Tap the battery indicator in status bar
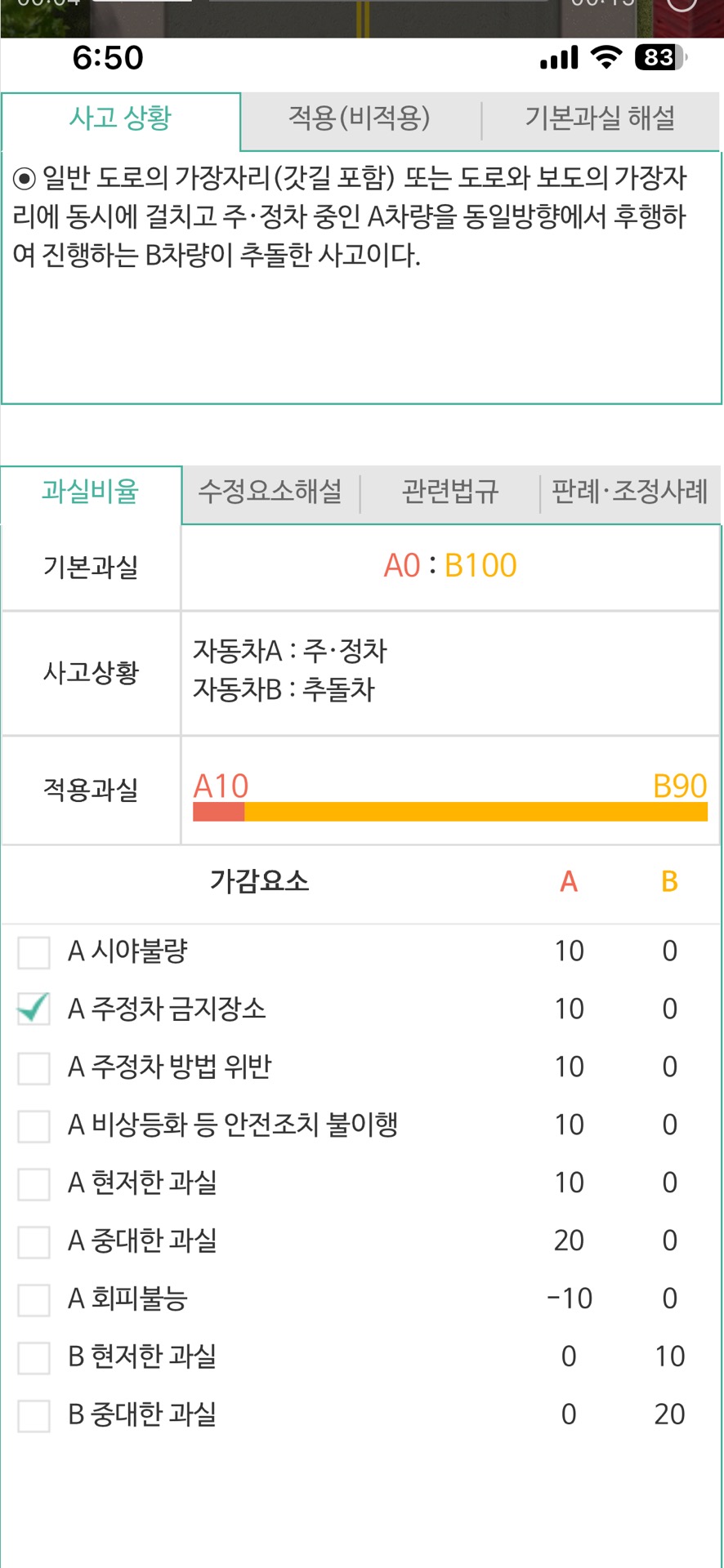Screen dimensions: 724x1568 (x=660, y=57)
